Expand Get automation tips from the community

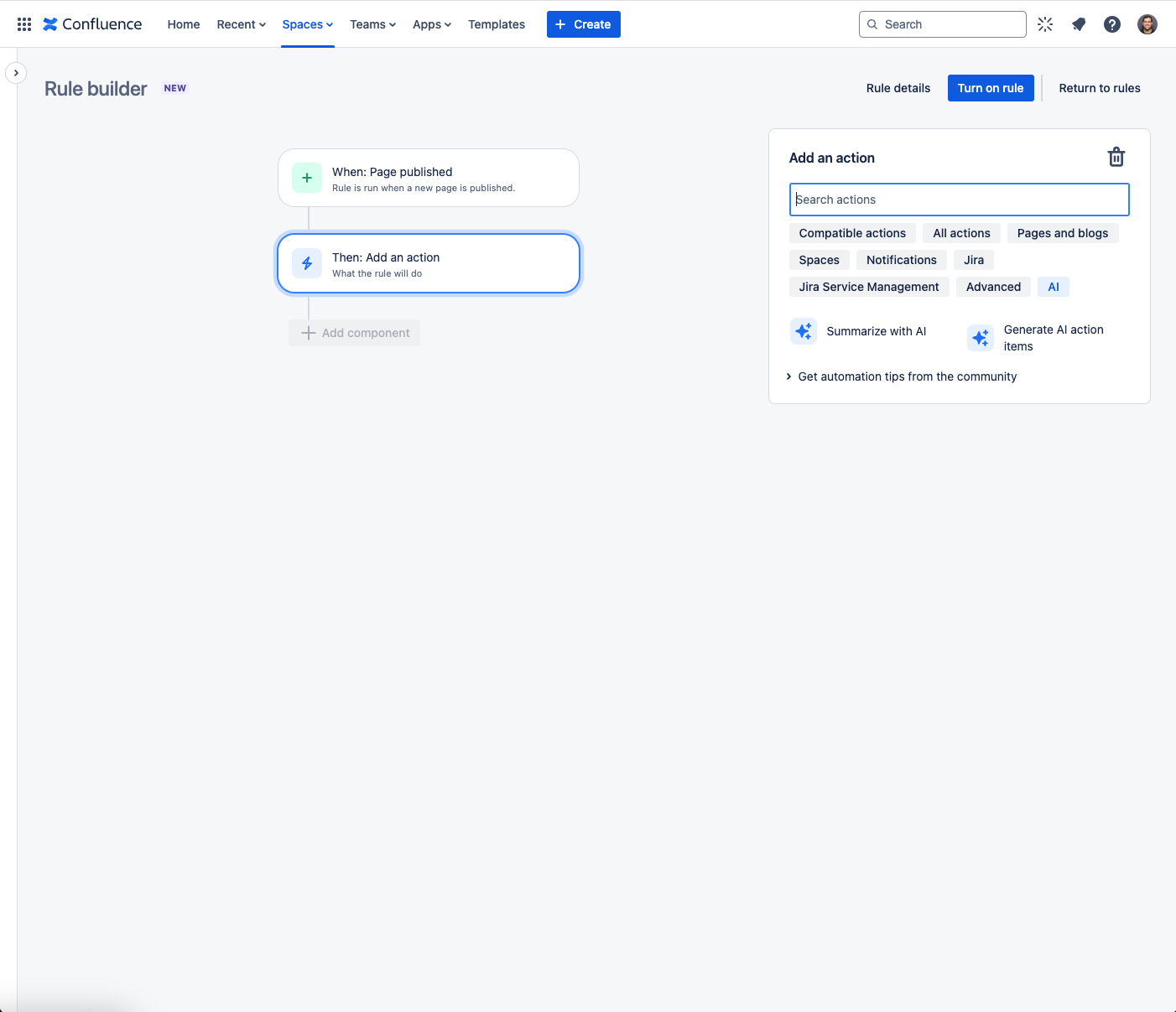point(907,376)
